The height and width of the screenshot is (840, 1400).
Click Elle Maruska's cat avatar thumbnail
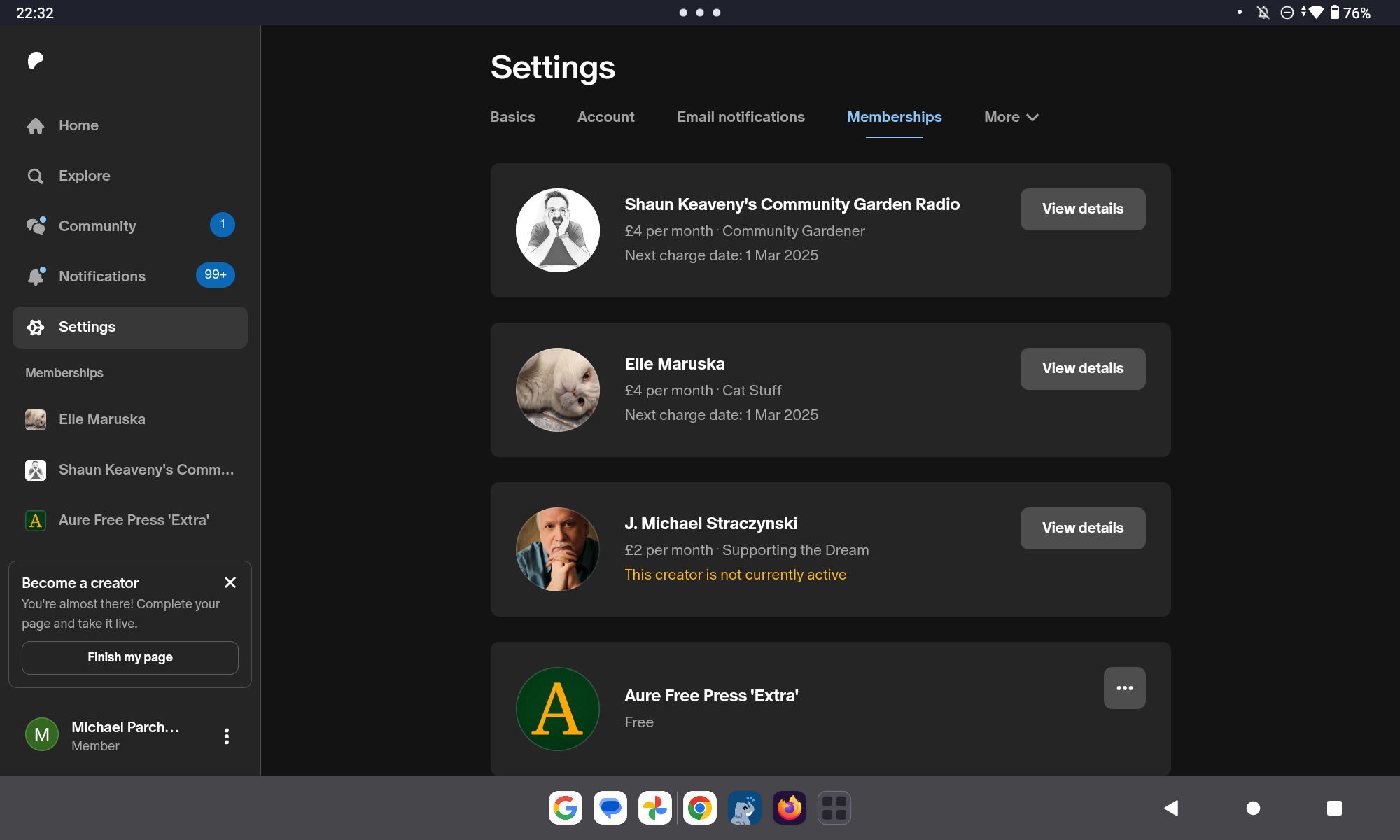pos(557,390)
